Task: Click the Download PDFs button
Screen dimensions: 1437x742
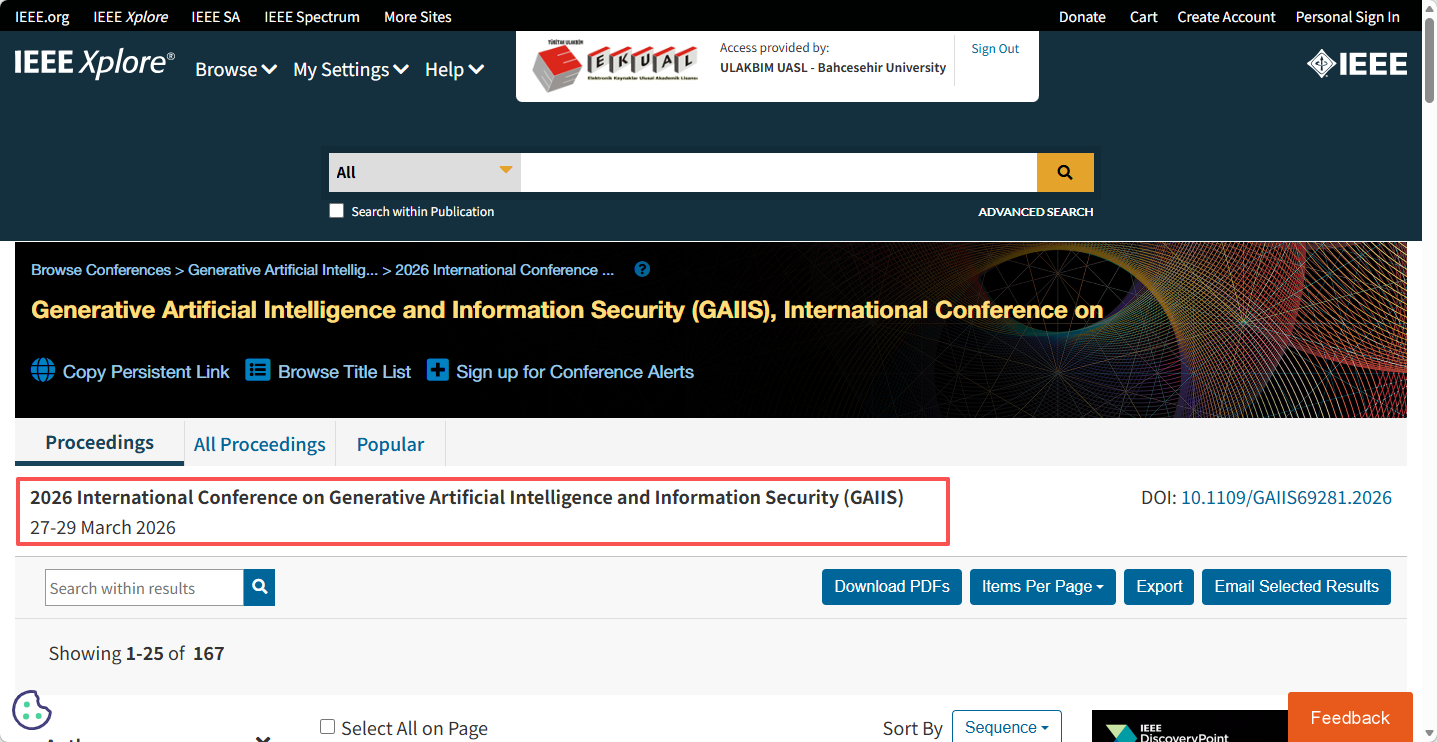Action: pos(892,587)
